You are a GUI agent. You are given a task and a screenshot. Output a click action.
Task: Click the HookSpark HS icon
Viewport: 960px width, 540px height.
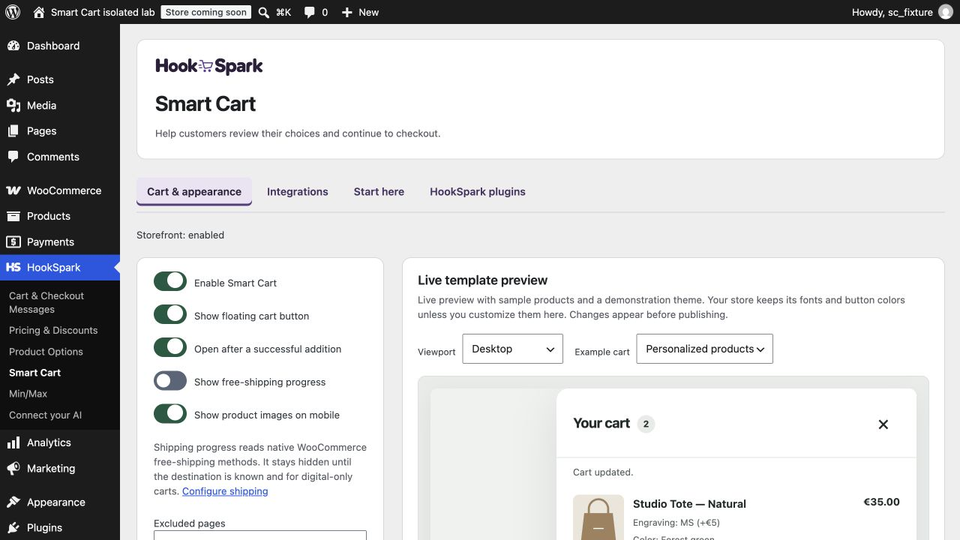13,268
